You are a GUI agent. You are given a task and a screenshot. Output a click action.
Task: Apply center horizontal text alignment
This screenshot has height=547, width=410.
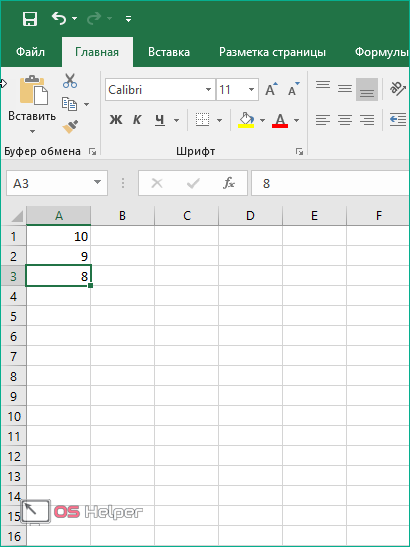tap(345, 120)
